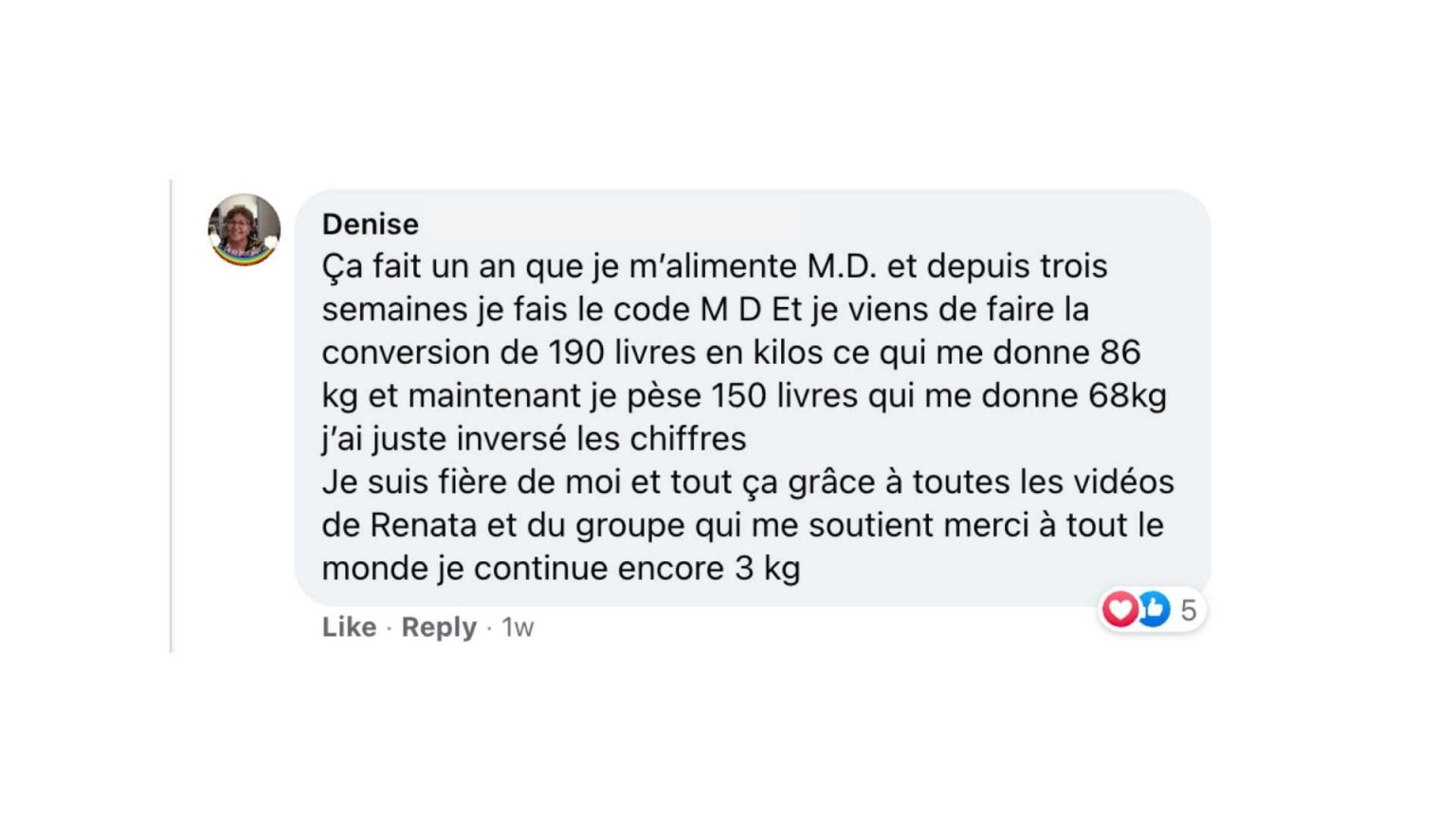Image resolution: width=1456 pixels, height=819 pixels.
Task: Click the "merci à tout le" text
Action: (1053, 525)
